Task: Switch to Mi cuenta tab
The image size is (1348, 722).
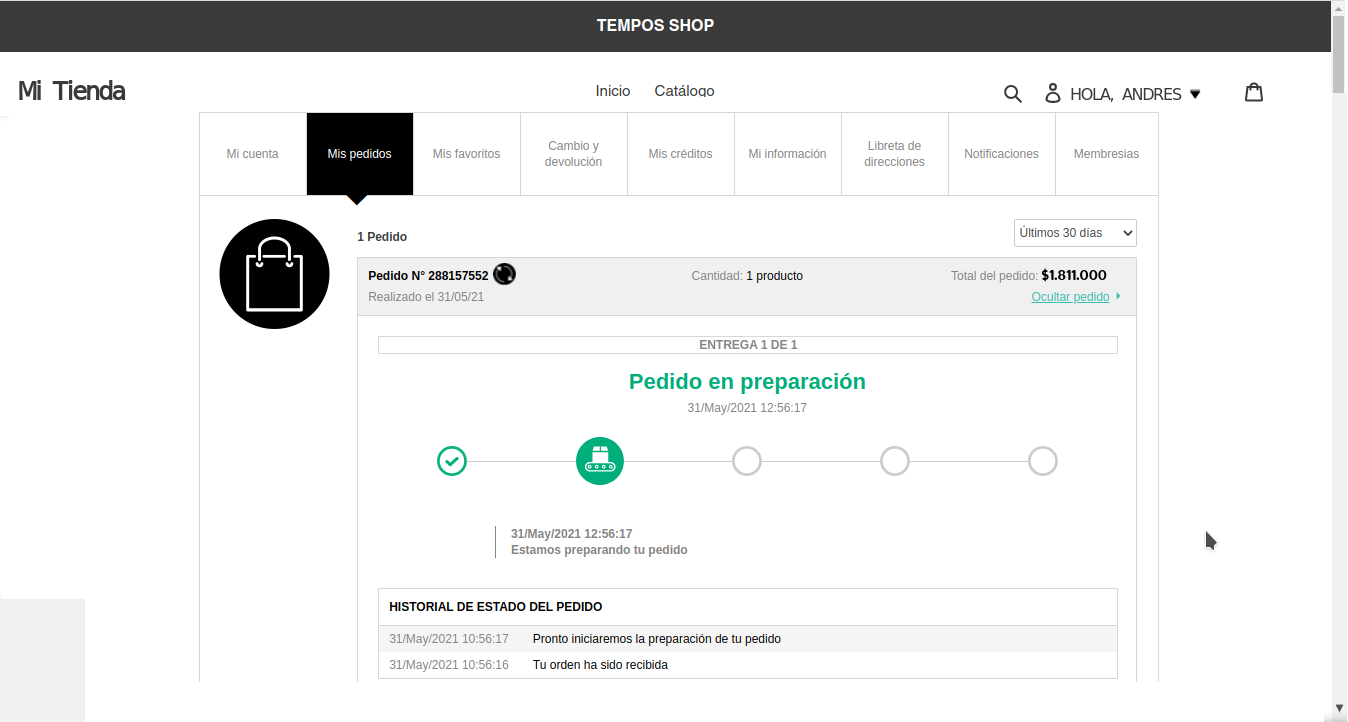Action: [x=253, y=154]
